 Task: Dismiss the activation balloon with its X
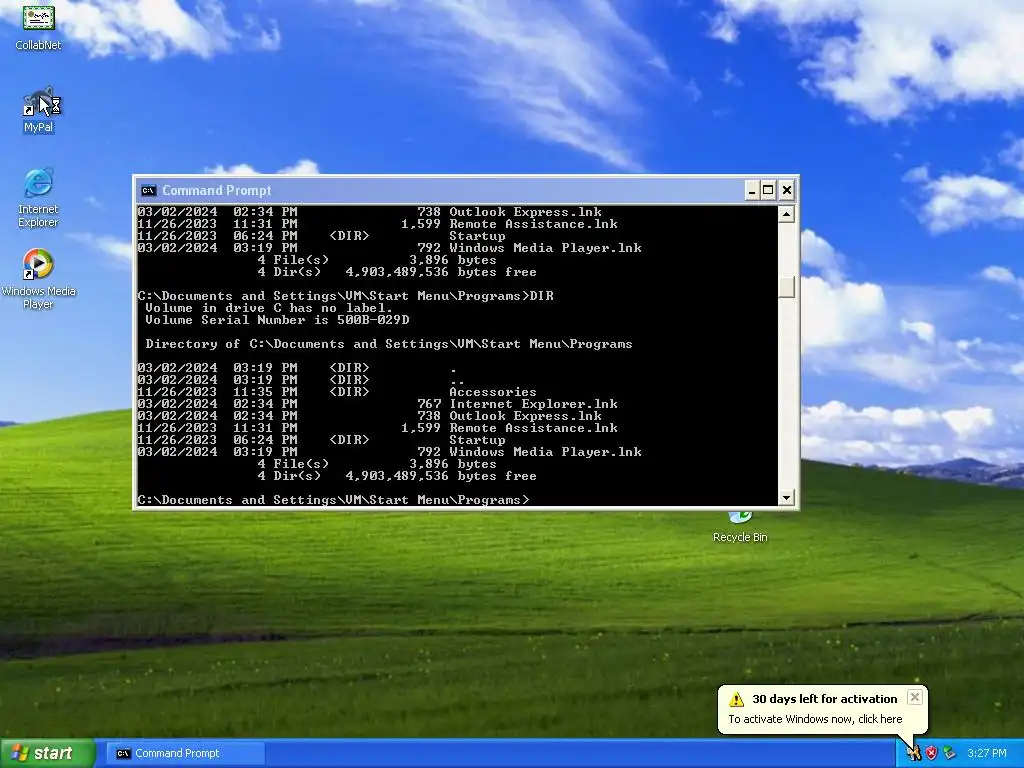click(915, 697)
